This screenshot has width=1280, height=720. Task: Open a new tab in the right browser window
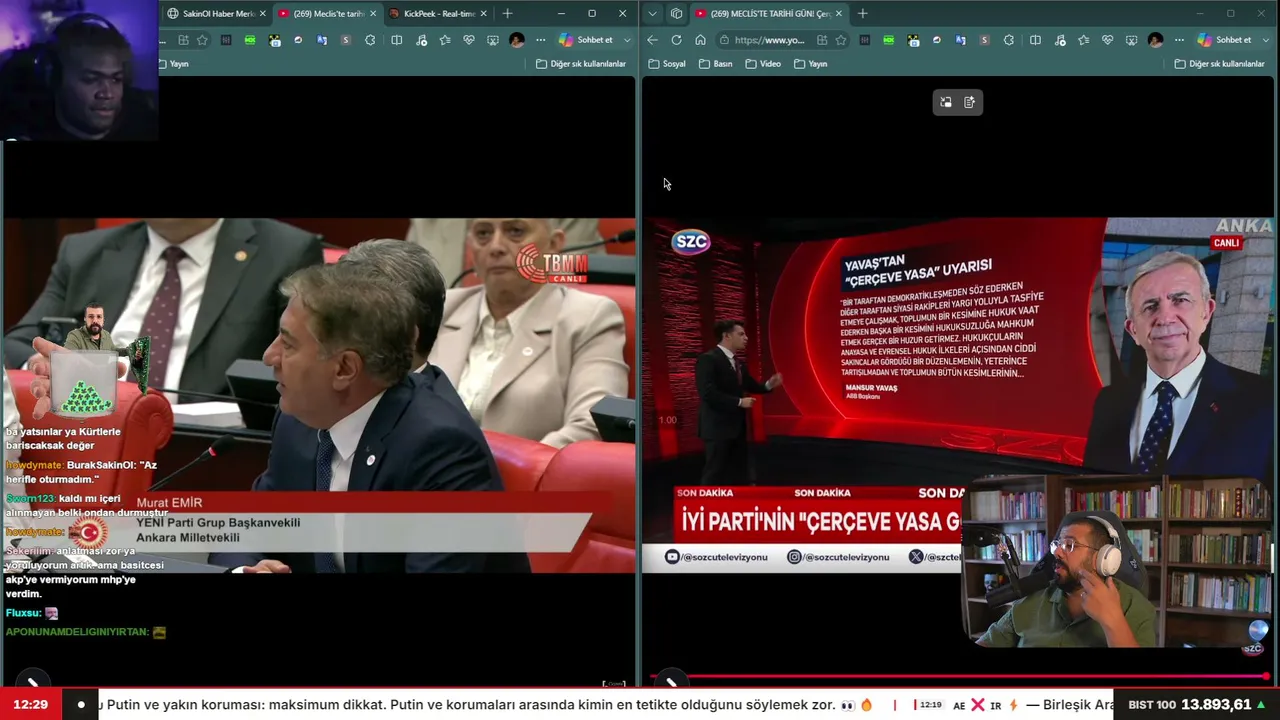[x=862, y=14]
